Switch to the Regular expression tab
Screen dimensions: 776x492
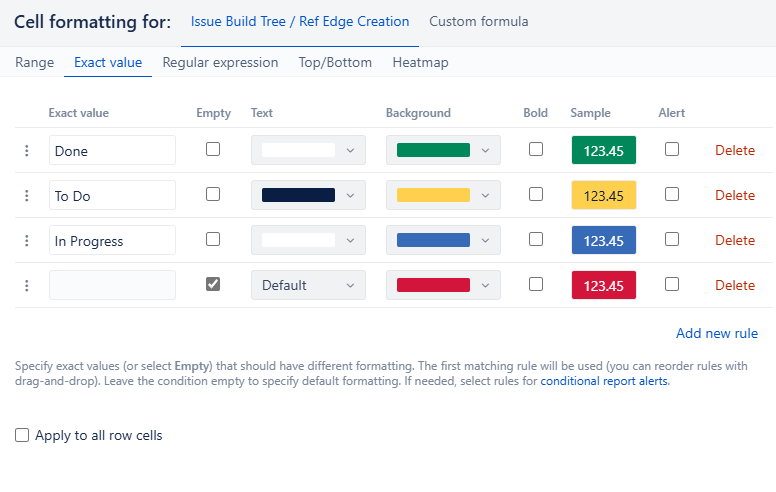[220, 62]
